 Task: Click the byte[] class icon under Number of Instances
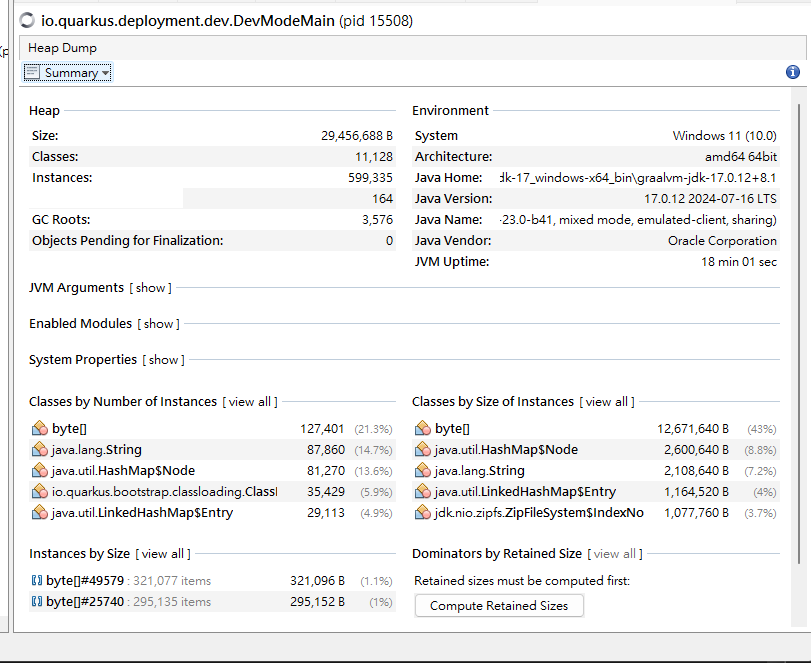pyautogui.click(x=40, y=429)
